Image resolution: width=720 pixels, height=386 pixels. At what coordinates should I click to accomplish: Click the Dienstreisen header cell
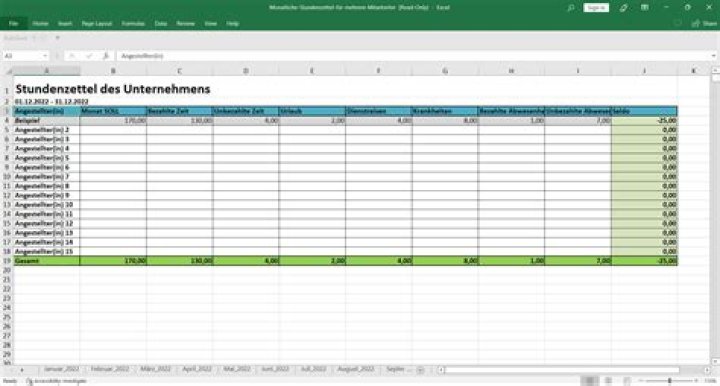[379, 111]
